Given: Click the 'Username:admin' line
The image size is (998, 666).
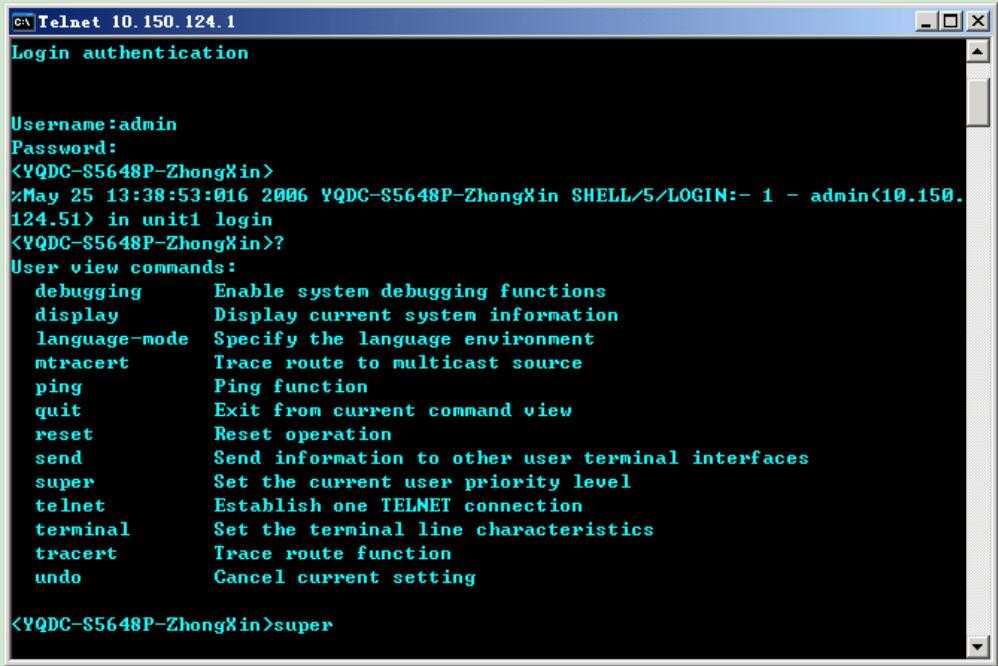Looking at the screenshot, I should pos(94,124).
